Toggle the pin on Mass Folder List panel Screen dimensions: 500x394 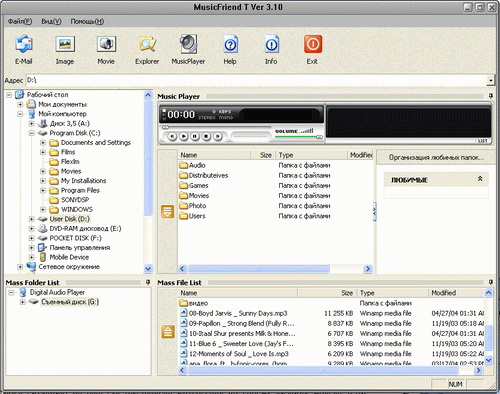[x=148, y=282]
